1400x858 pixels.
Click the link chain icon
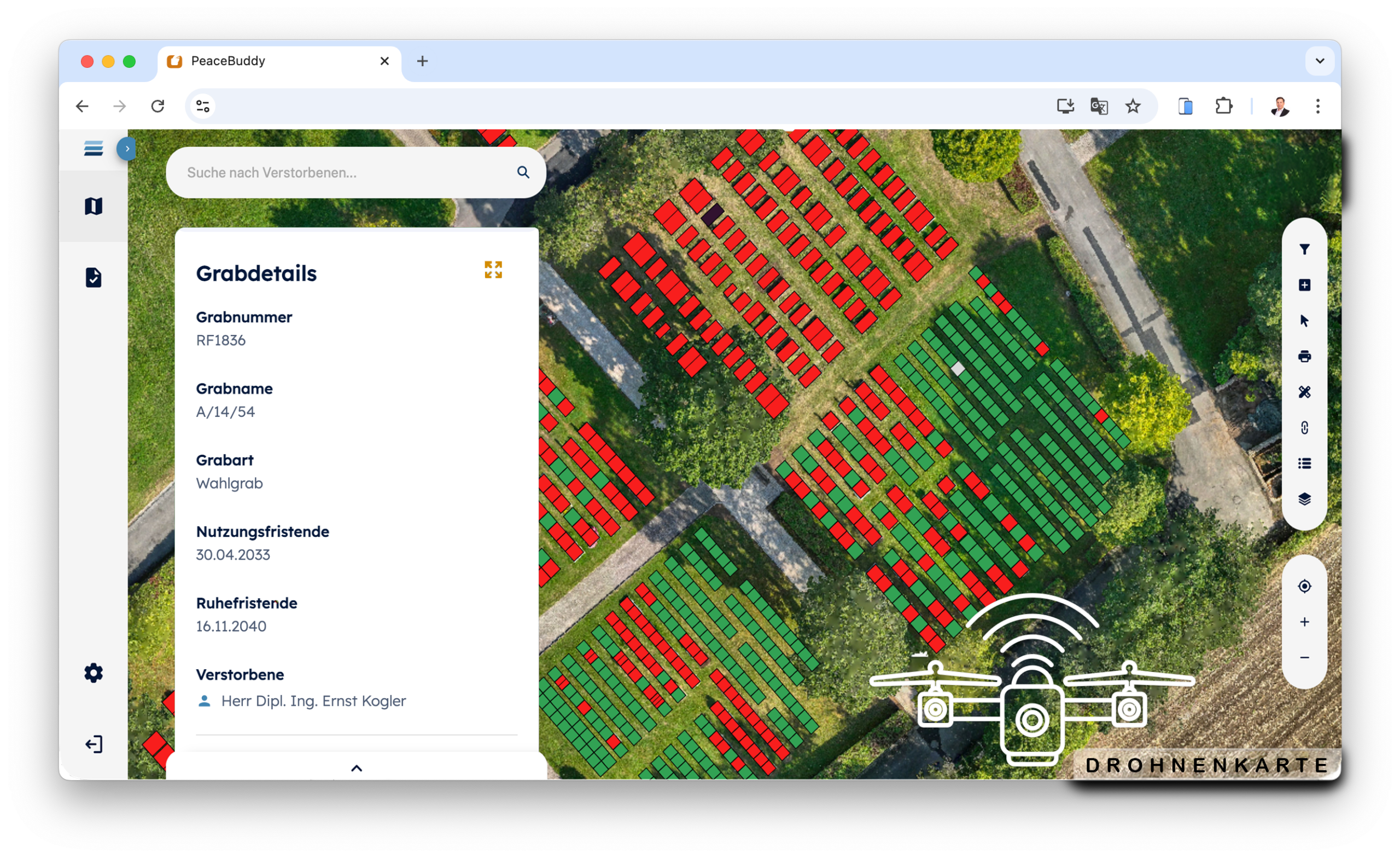pyautogui.click(x=1304, y=427)
